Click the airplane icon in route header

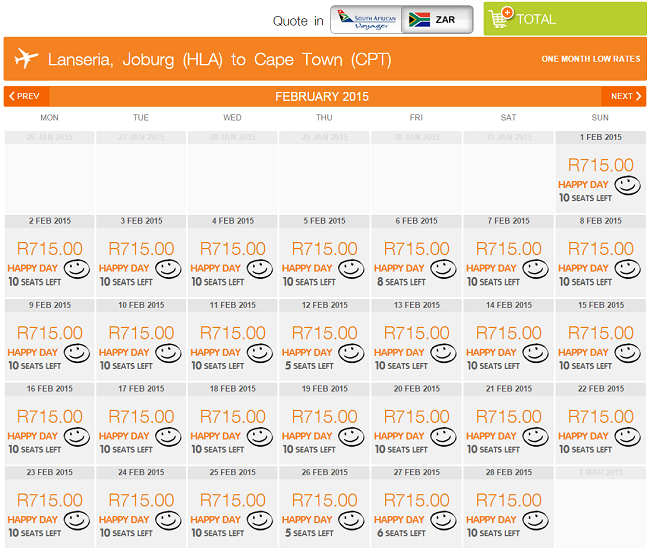pos(26,58)
